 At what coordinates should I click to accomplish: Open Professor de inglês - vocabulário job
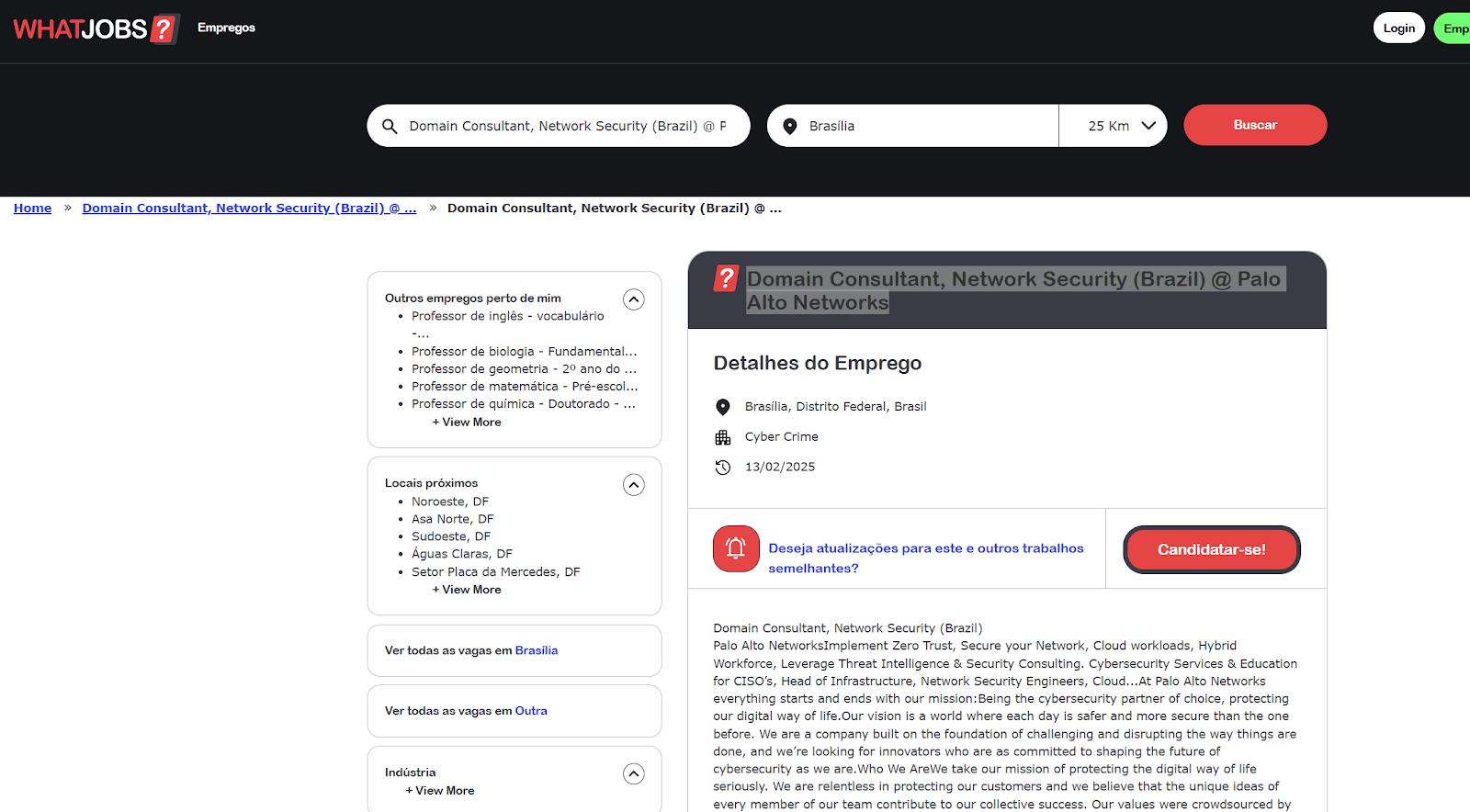click(508, 324)
